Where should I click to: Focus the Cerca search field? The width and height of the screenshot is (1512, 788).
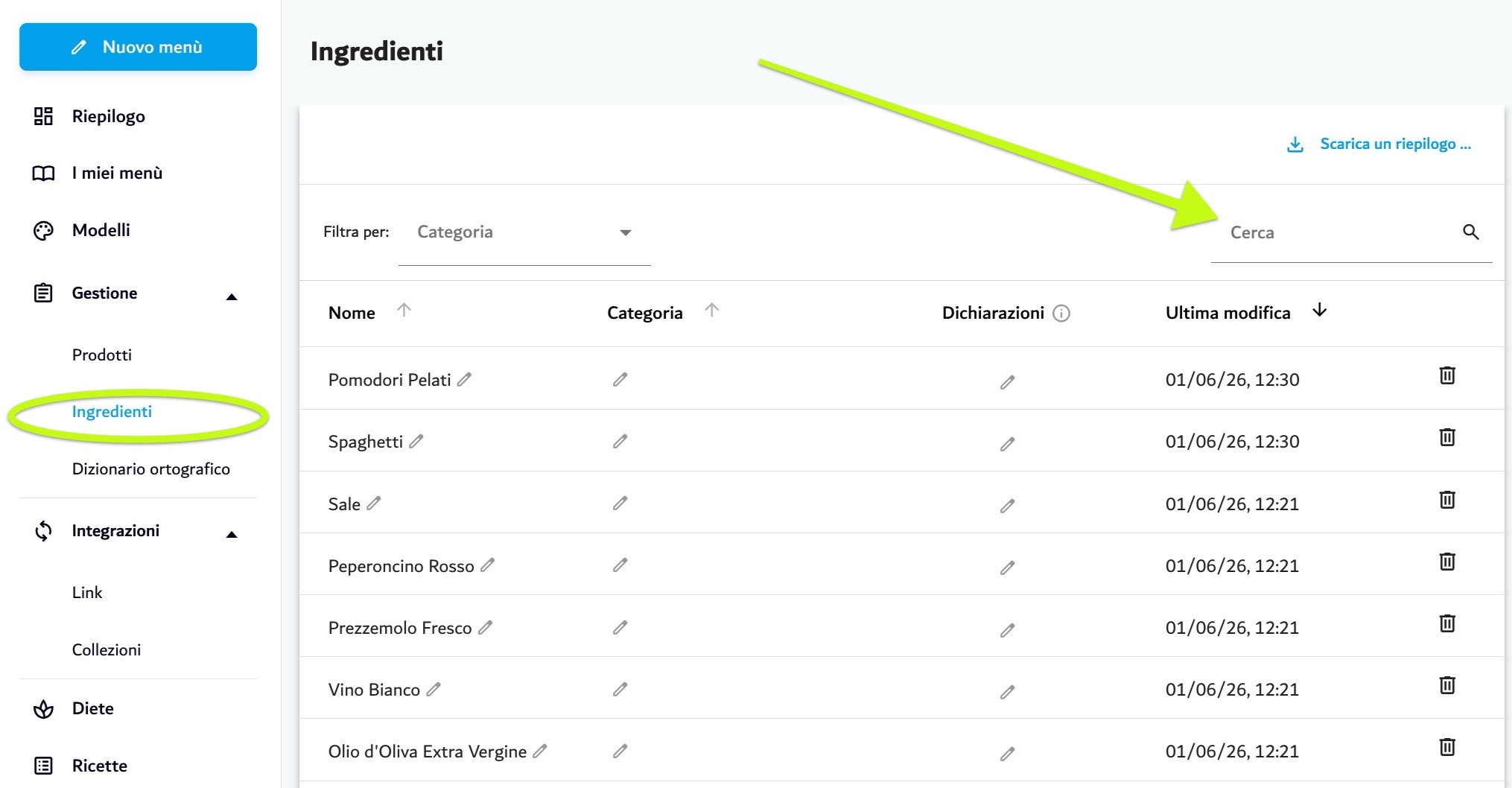pos(1337,232)
